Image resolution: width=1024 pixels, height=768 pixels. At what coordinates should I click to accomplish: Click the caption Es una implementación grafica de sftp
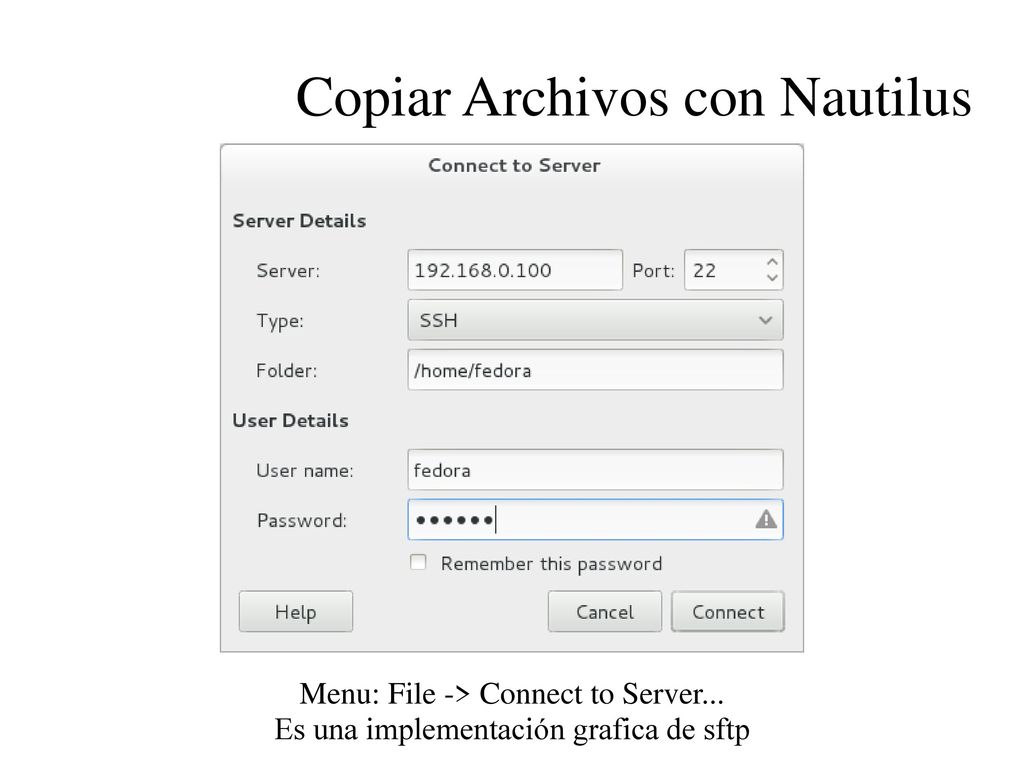512,729
